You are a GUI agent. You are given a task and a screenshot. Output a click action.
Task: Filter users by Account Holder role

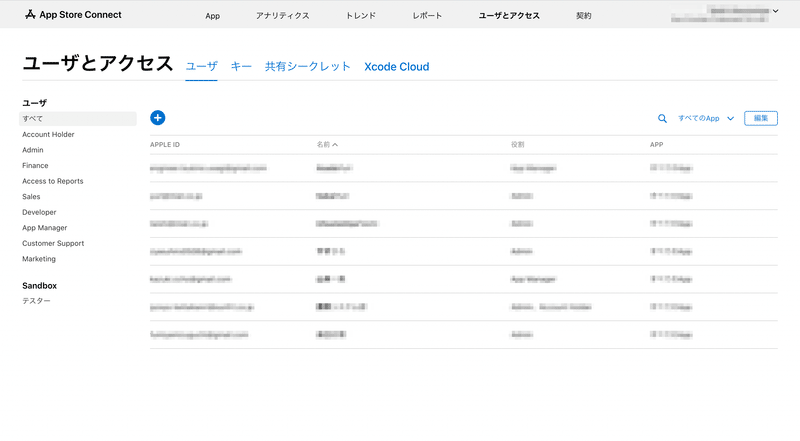[x=48, y=134]
